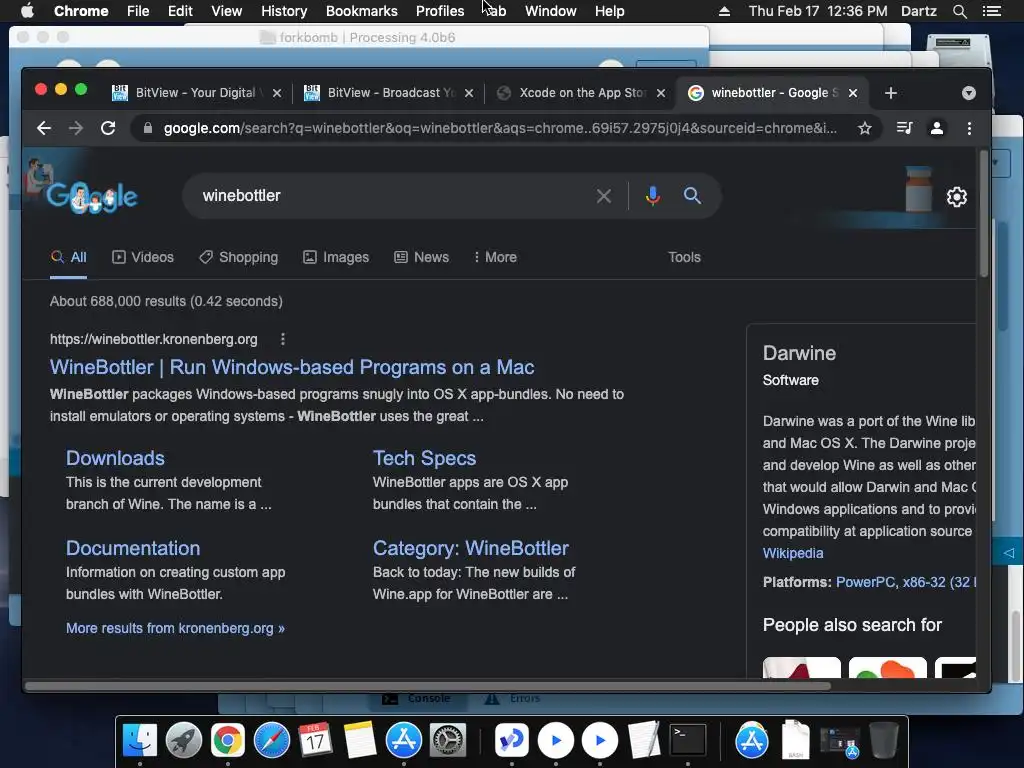Open the tab search dropdown arrow
The image size is (1024, 768).
pyautogui.click(x=968, y=93)
